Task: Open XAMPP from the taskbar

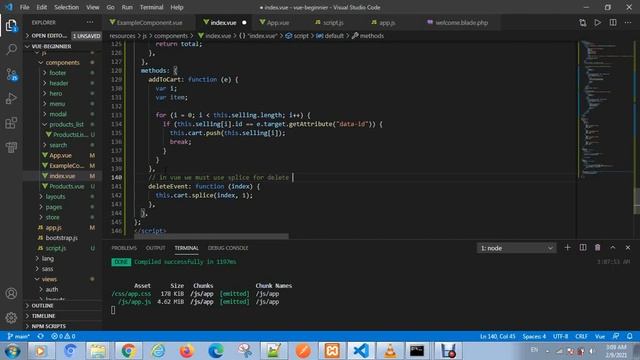Action: 332,351
